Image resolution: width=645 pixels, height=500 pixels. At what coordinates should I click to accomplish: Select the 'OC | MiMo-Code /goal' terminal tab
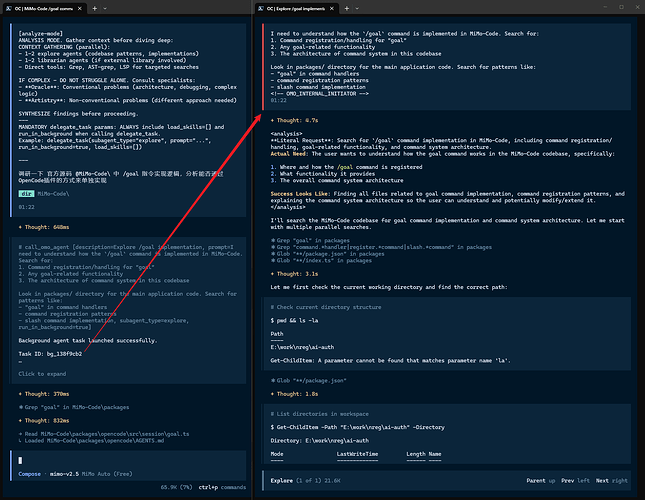coord(44,8)
